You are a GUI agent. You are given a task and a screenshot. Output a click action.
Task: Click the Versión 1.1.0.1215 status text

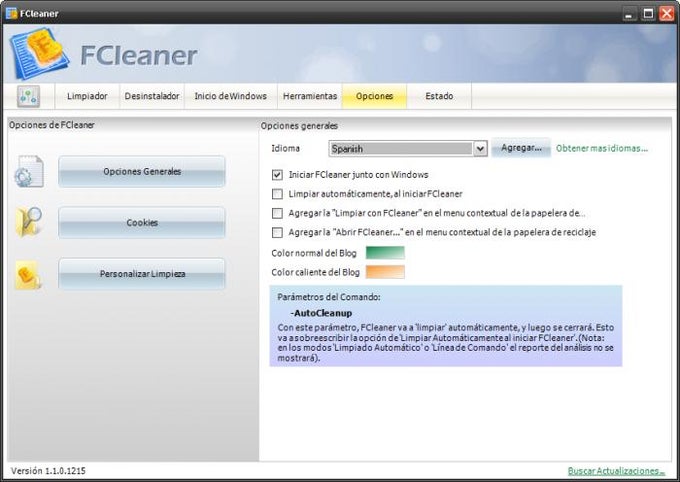(x=48, y=471)
